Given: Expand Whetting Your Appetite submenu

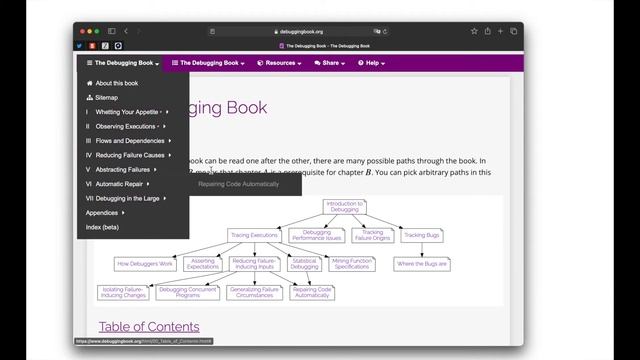Looking at the screenshot, I should [x=127, y=112].
